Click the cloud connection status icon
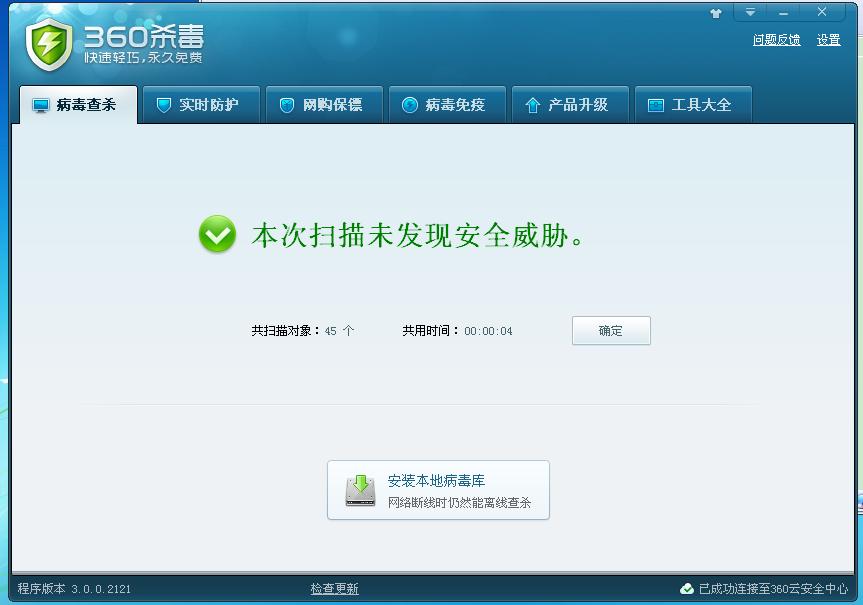 pos(686,589)
